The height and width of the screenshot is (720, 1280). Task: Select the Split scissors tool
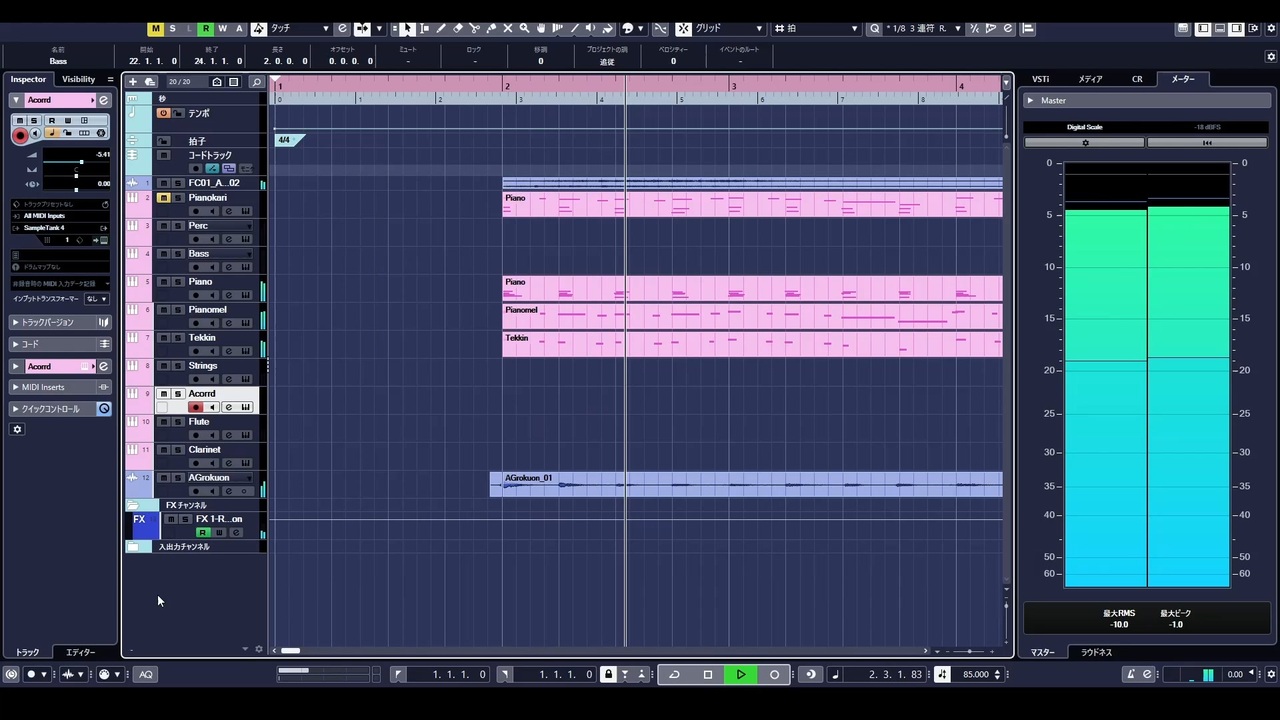[x=474, y=28]
